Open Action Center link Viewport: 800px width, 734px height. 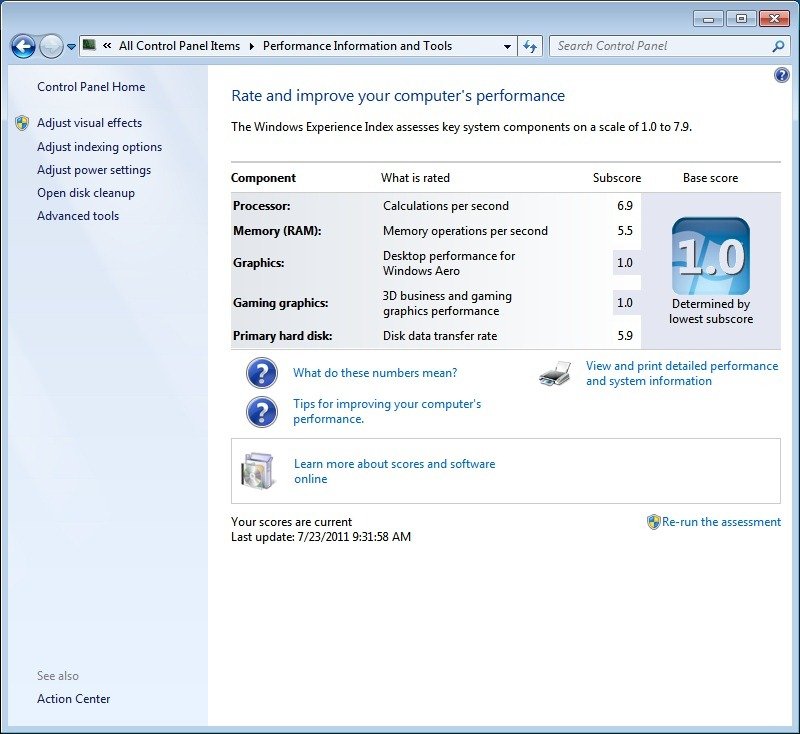[73, 699]
